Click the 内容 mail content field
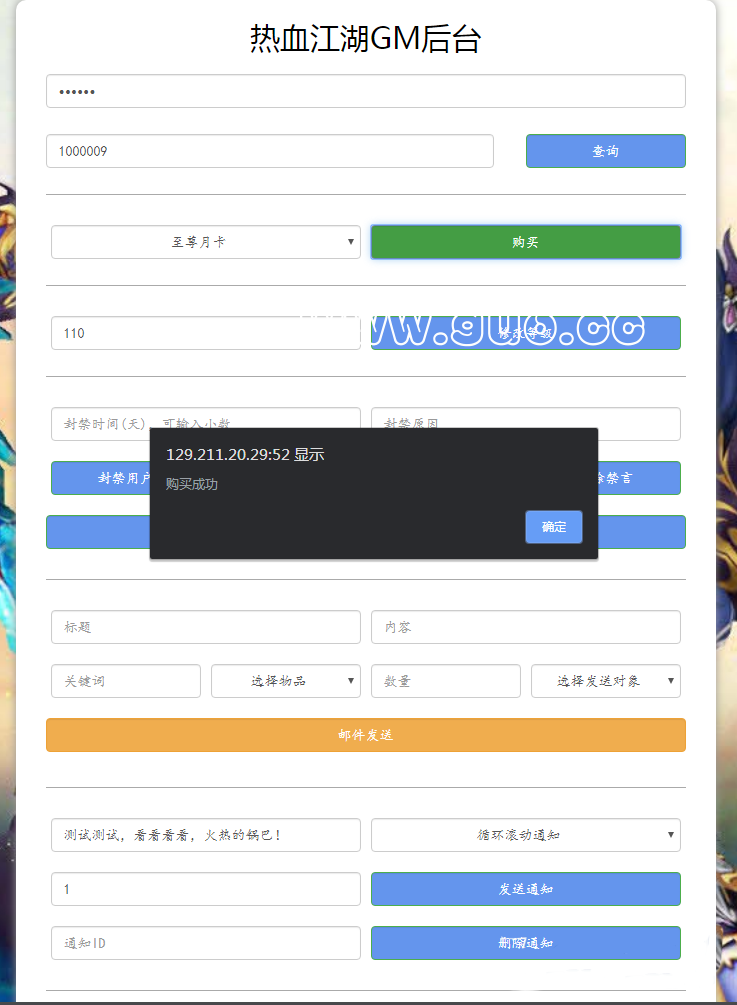 [x=526, y=627]
